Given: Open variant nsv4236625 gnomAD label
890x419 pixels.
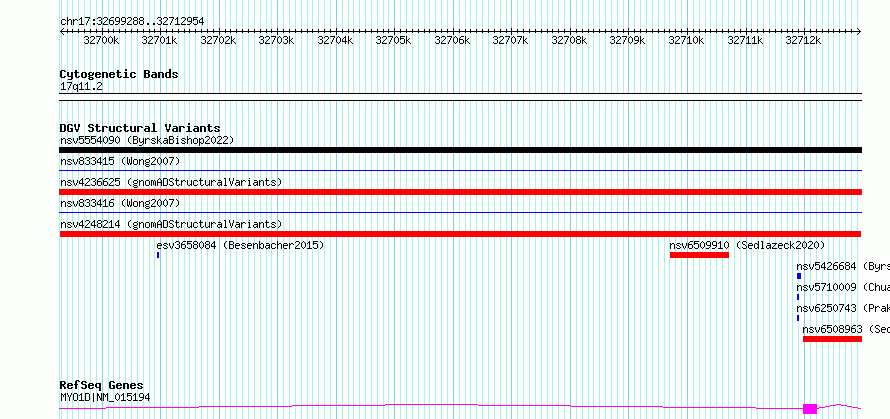Looking at the screenshot, I should tap(171, 182).
